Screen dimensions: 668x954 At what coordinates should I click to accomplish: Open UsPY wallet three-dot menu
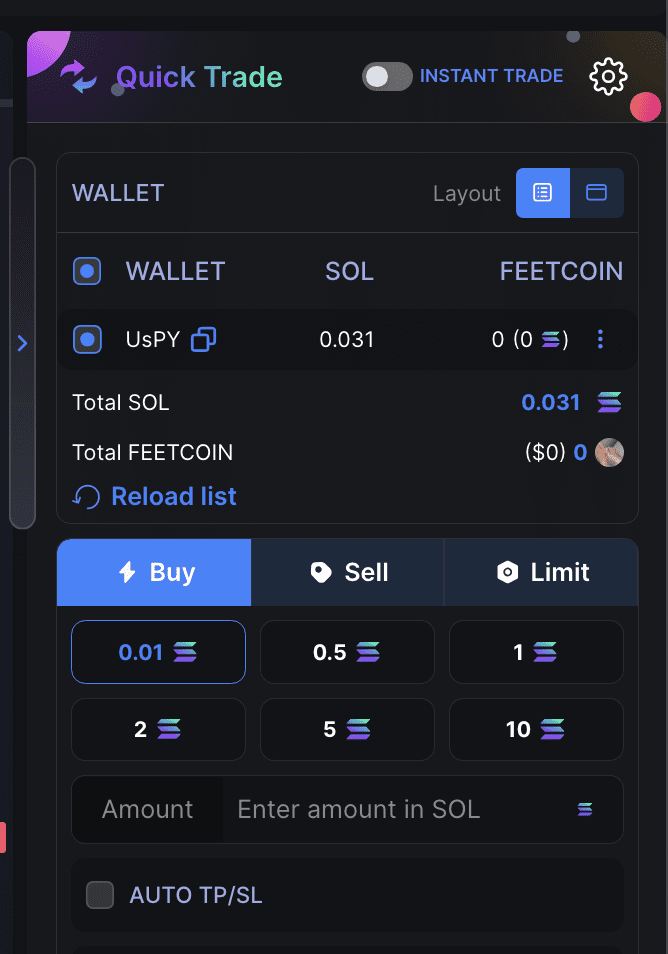click(600, 339)
